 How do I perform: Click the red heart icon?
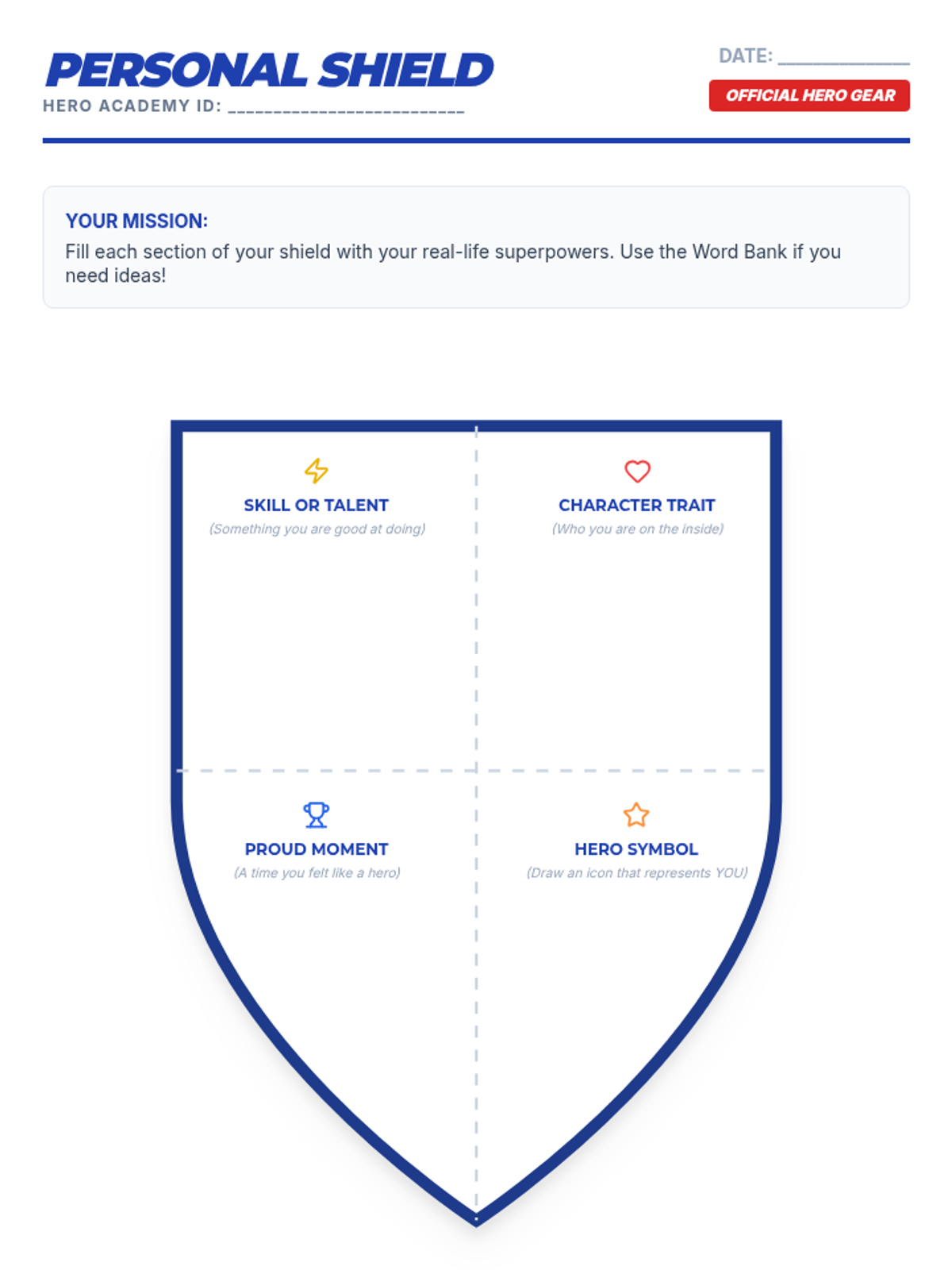637,471
